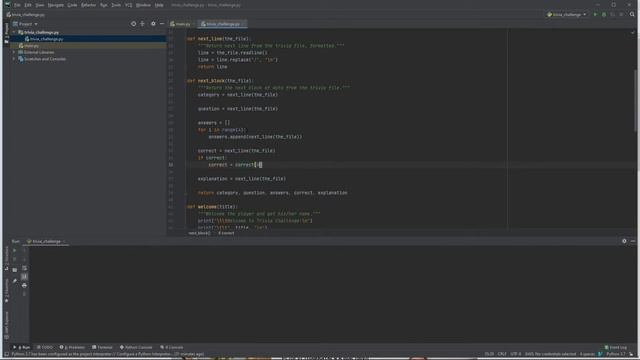Hide the Run panel with minus icon
The image size is (640, 360).
tap(633, 241)
